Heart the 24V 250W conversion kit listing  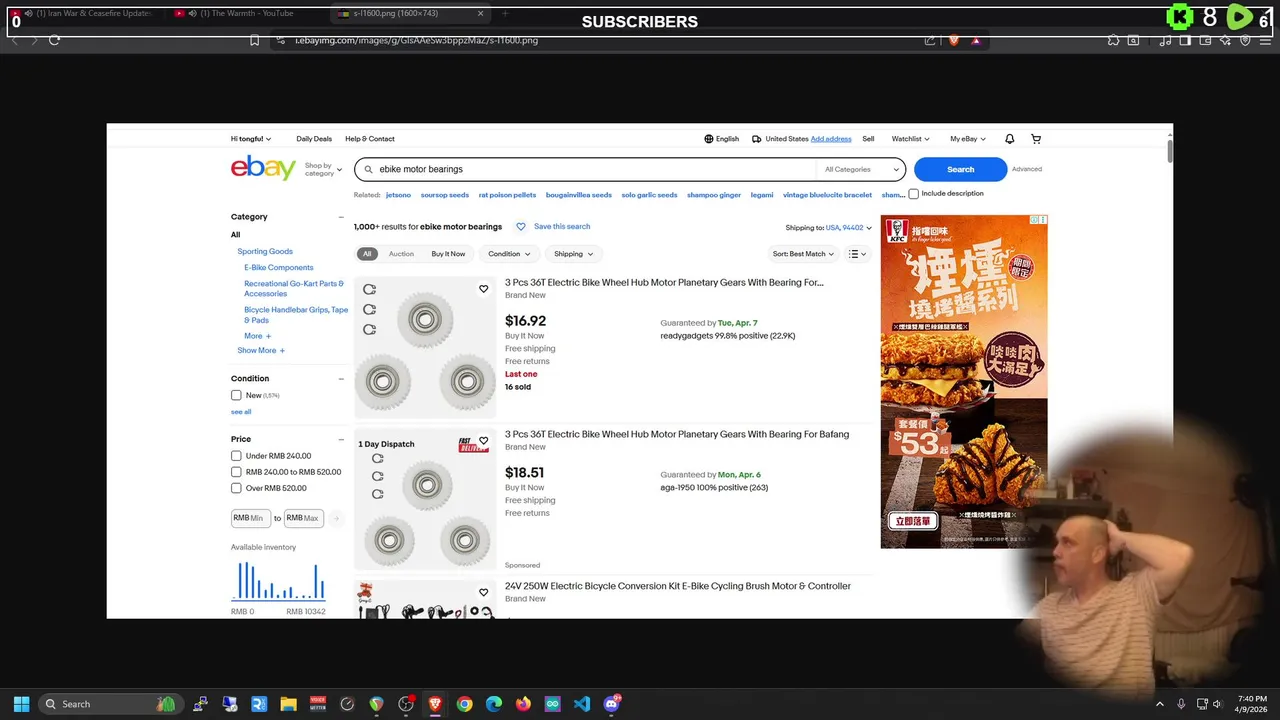(483, 592)
